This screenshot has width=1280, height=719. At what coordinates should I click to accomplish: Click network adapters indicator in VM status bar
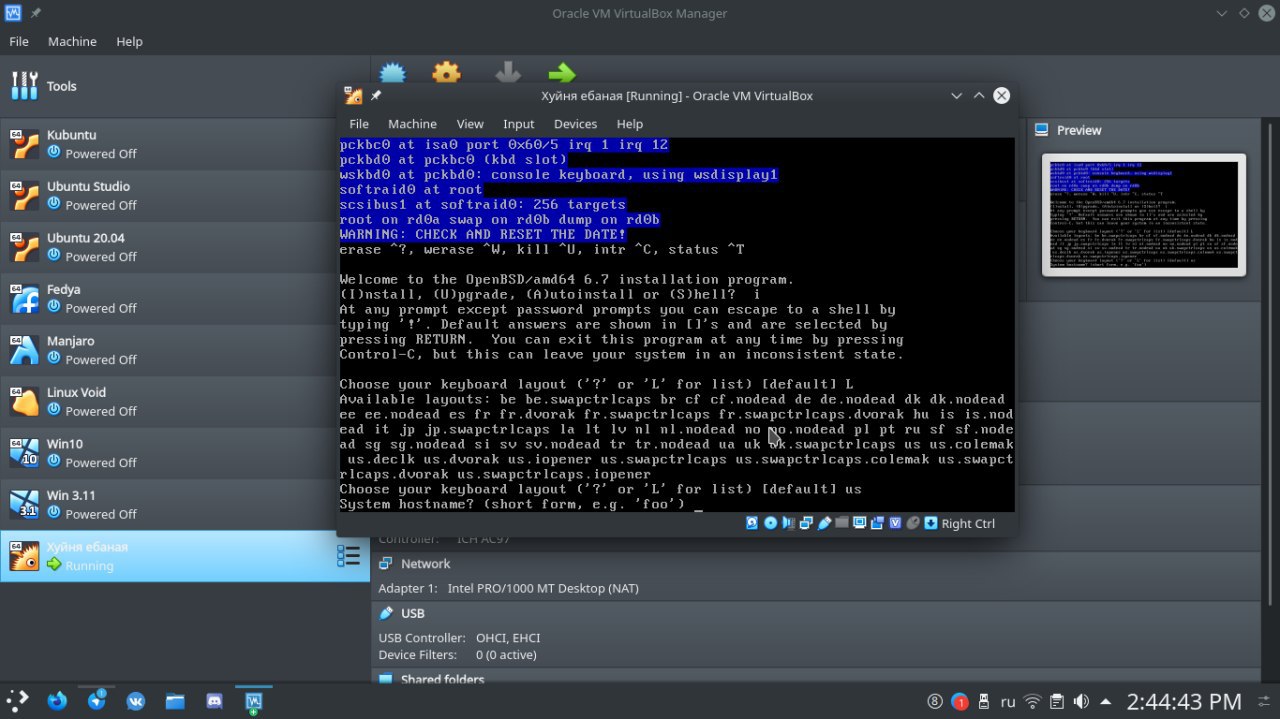pos(806,523)
